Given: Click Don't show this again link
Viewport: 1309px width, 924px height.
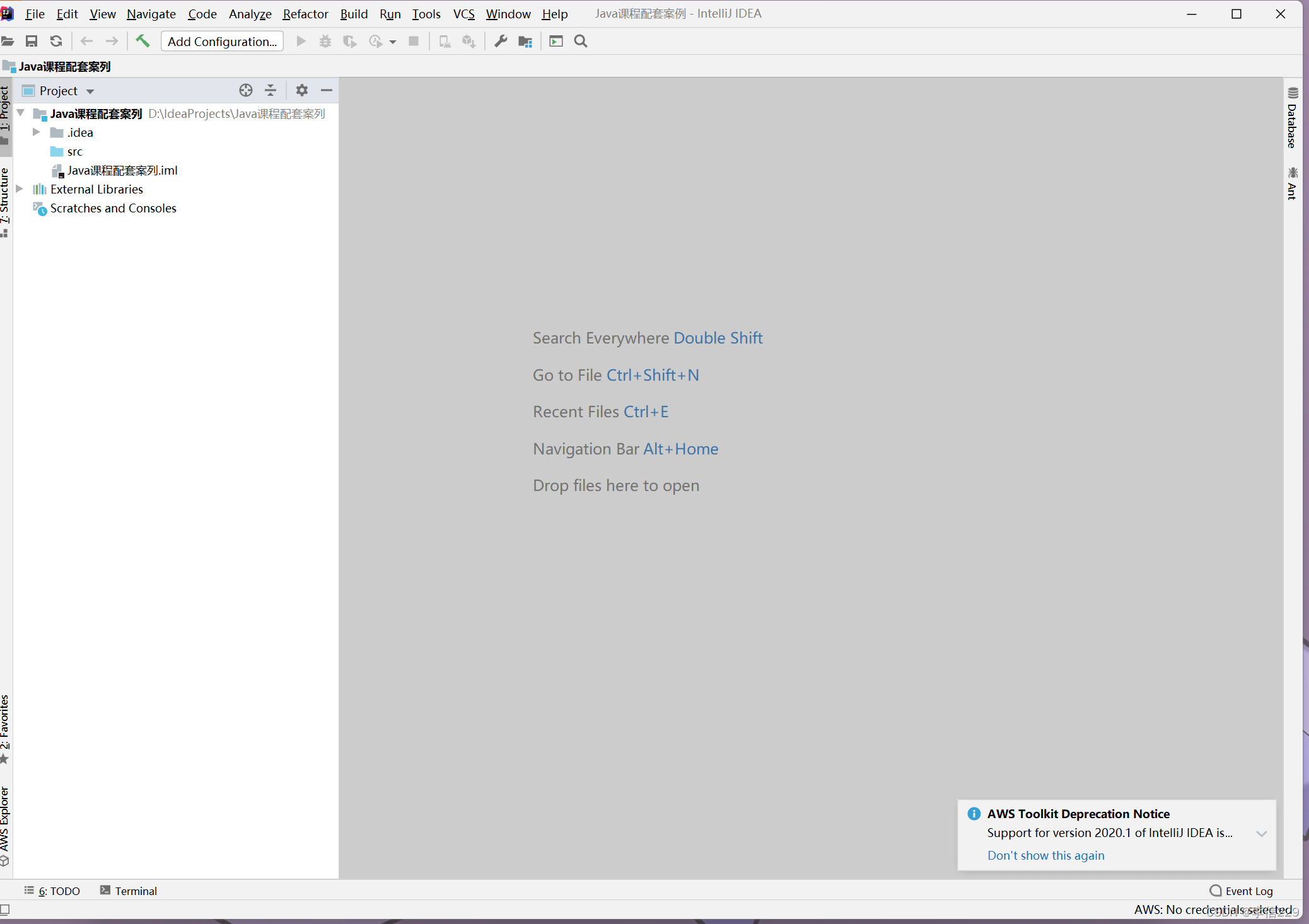Looking at the screenshot, I should (1045, 855).
